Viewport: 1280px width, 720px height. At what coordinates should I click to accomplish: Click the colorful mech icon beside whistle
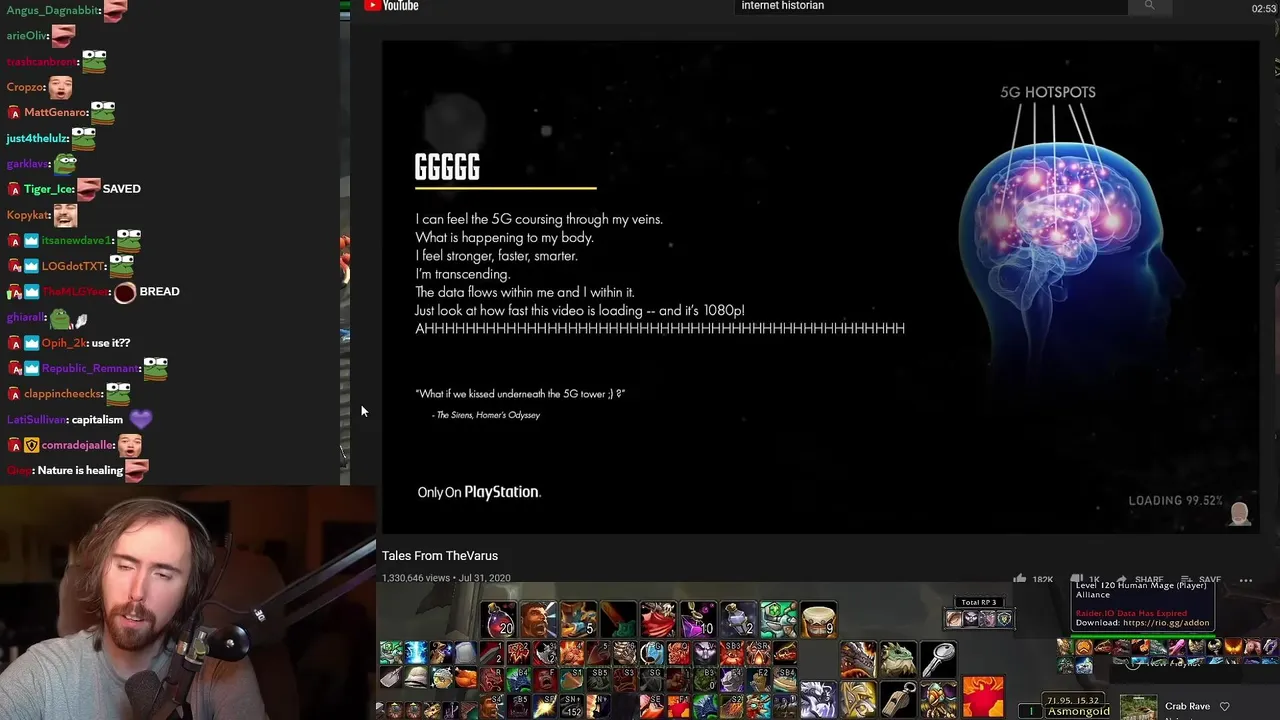[x=938, y=699]
